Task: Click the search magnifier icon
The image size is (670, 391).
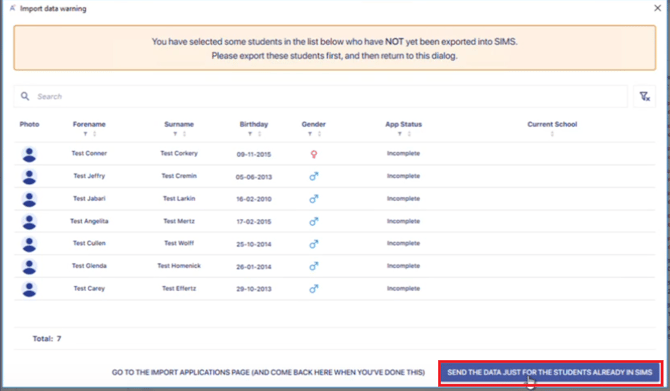Action: point(25,96)
